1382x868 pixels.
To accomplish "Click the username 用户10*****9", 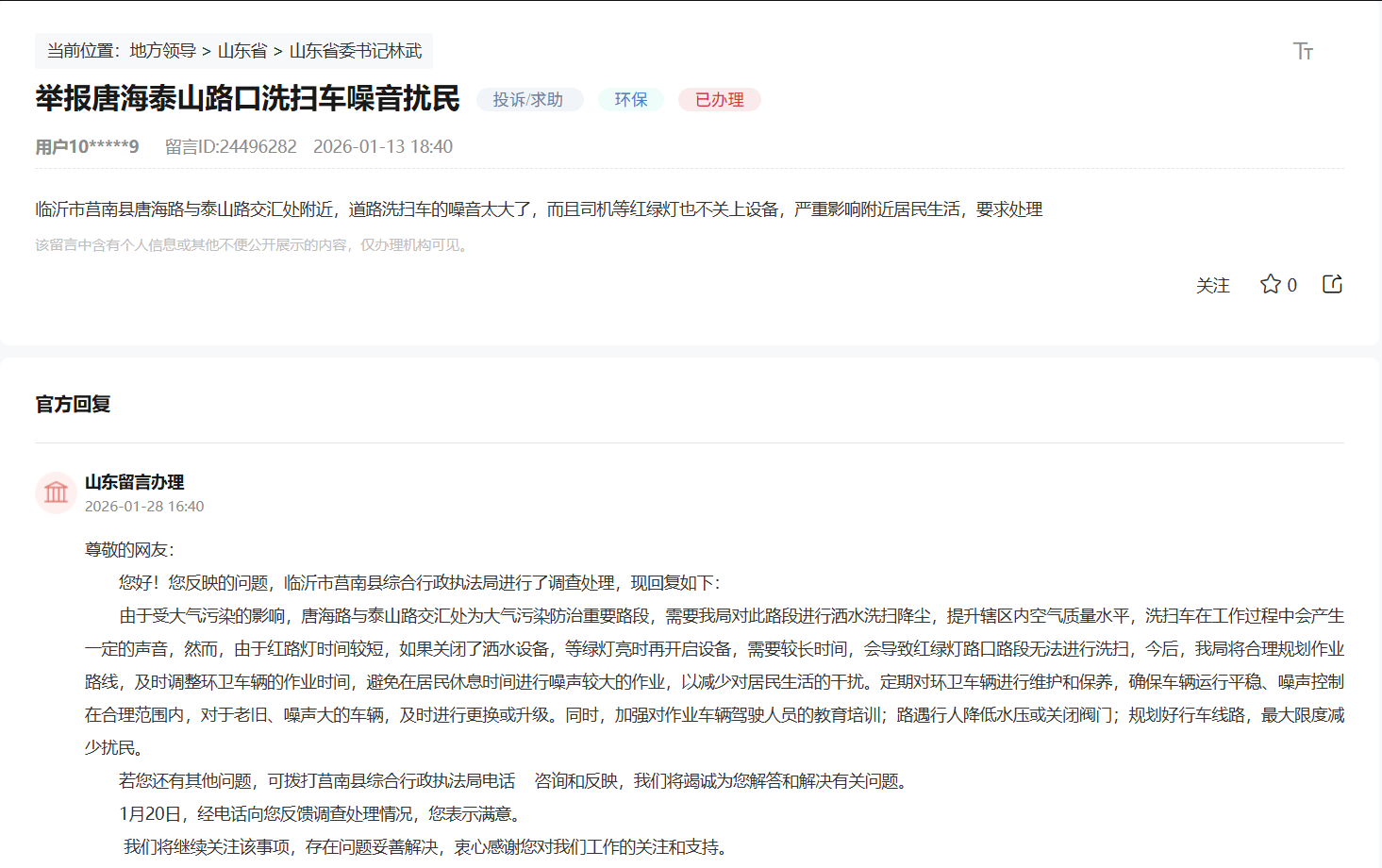I will click(89, 146).
